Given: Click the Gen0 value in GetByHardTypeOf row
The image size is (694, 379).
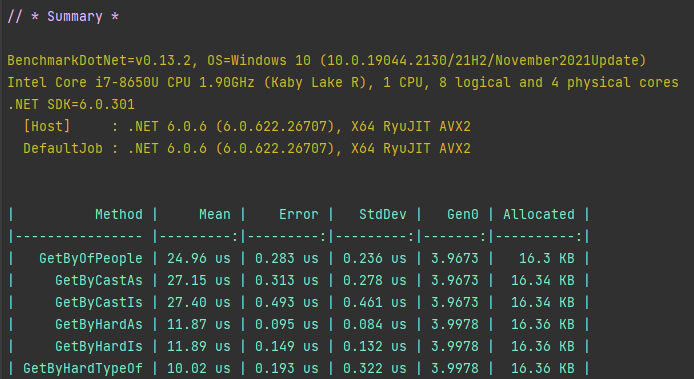Looking at the screenshot, I should (x=455, y=368).
